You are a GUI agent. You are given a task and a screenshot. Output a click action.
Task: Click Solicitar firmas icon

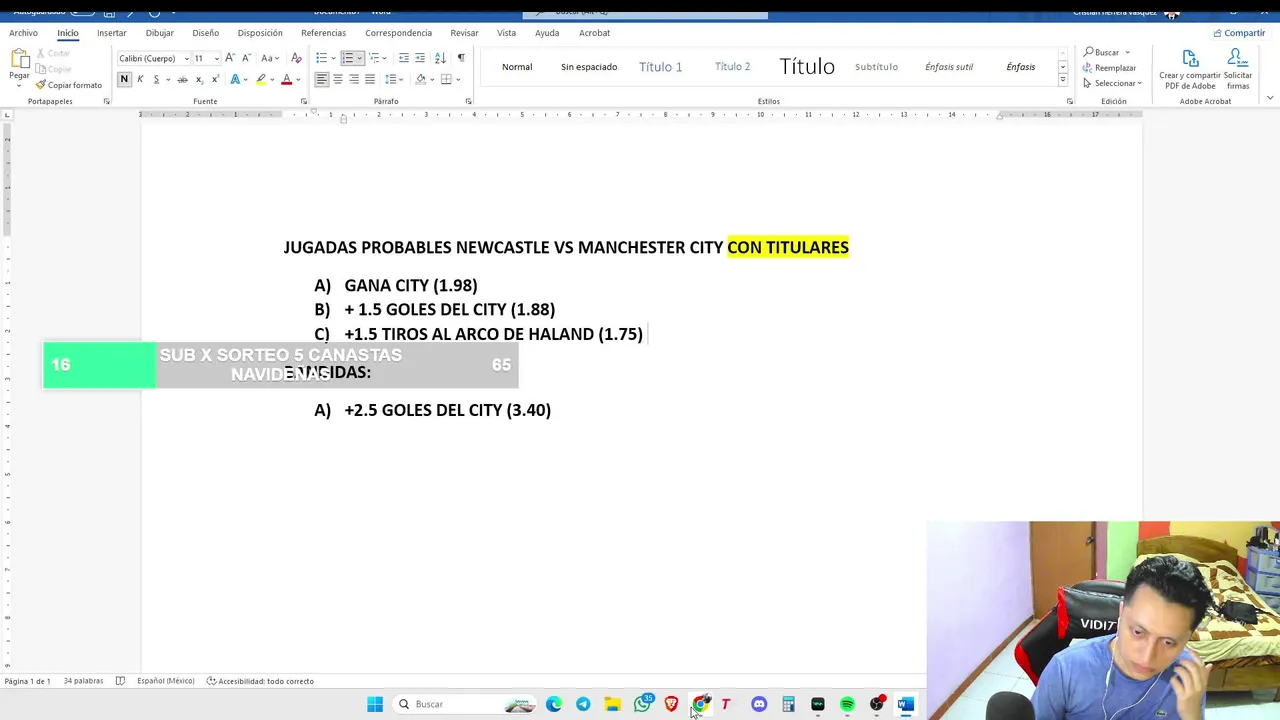[x=1238, y=70]
